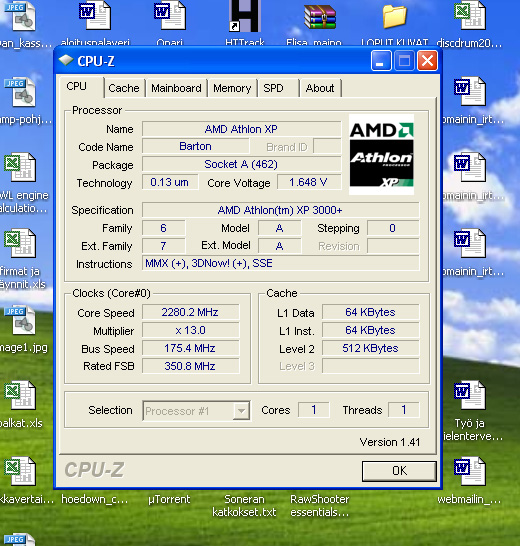Viewport: 520px width, 546px height.
Task: Click the Version 1.41 text
Action: pyautogui.click(x=390, y=442)
